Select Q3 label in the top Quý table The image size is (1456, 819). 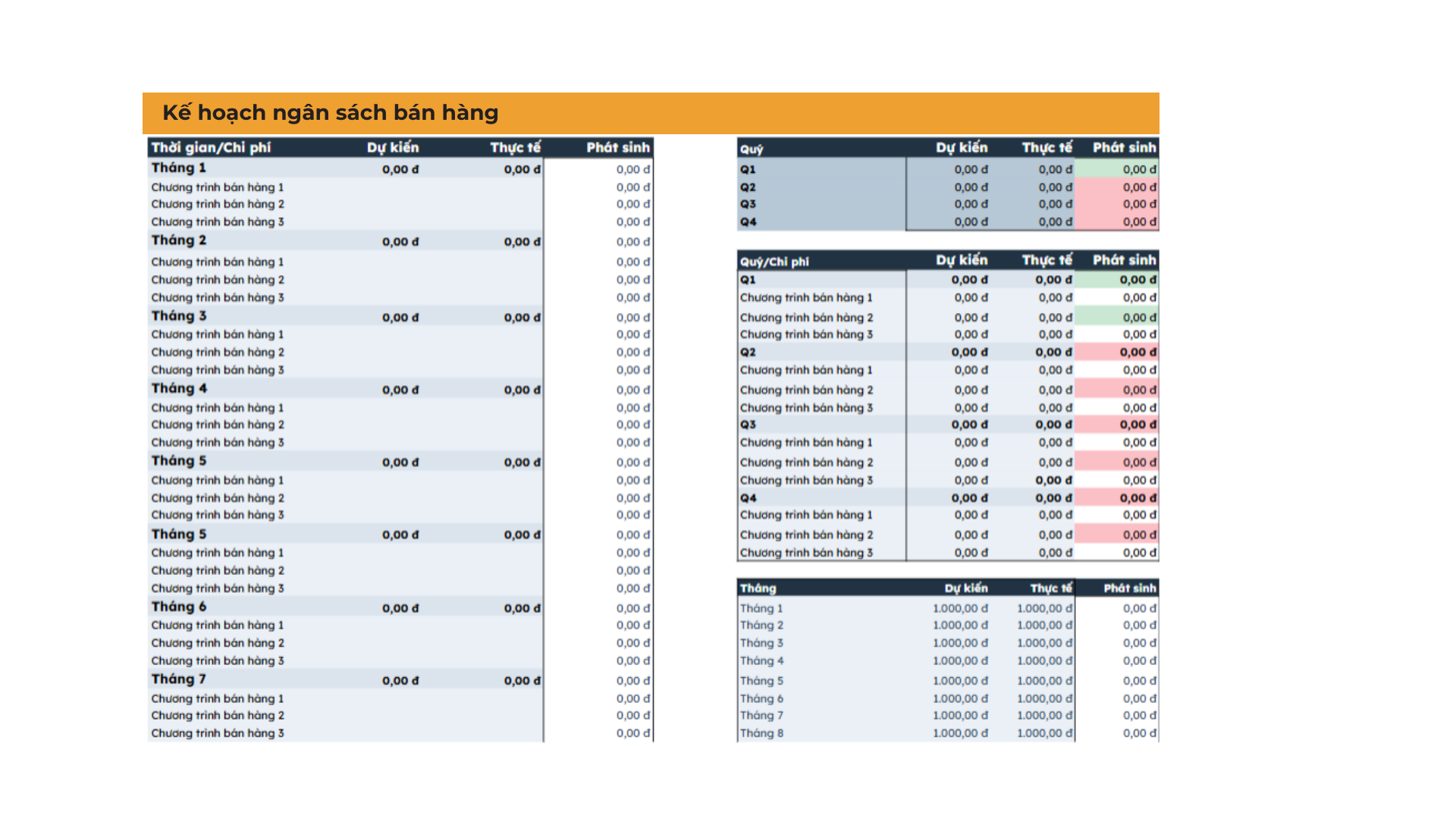coord(748,204)
